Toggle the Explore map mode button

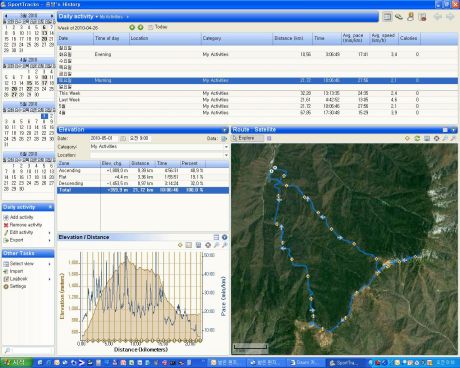248,138
